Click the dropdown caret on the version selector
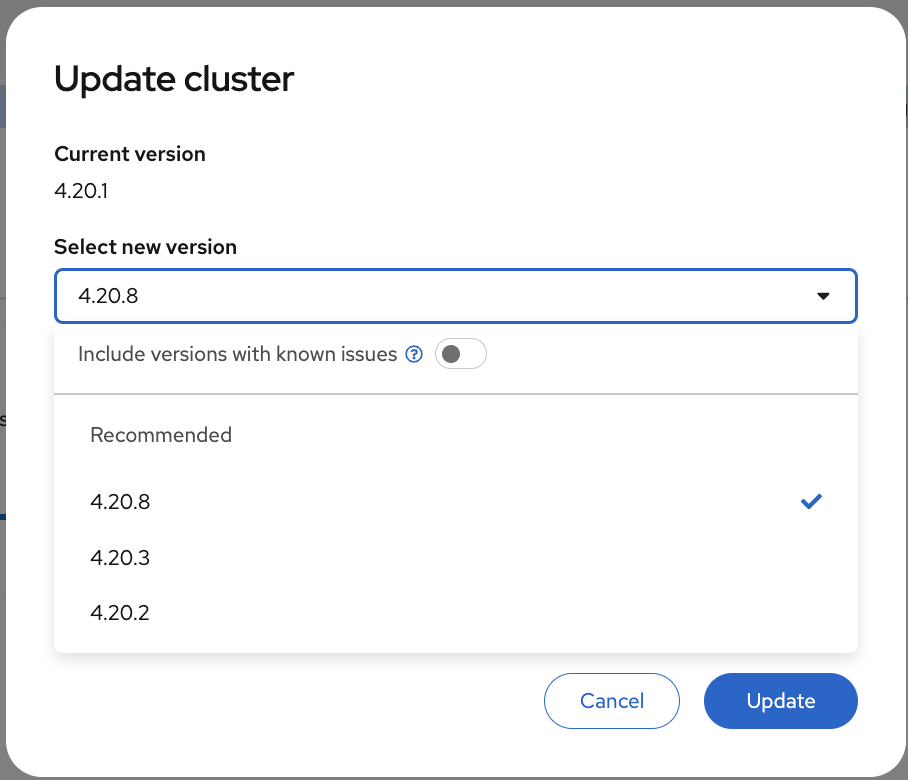This screenshot has height=780, width=908. [x=822, y=296]
